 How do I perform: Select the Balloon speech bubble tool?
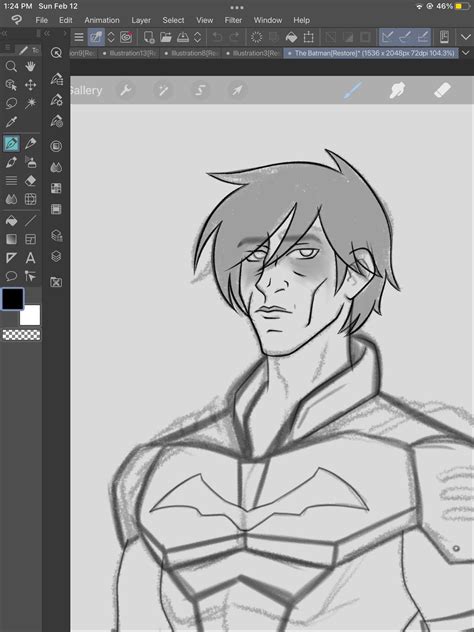tap(11, 276)
